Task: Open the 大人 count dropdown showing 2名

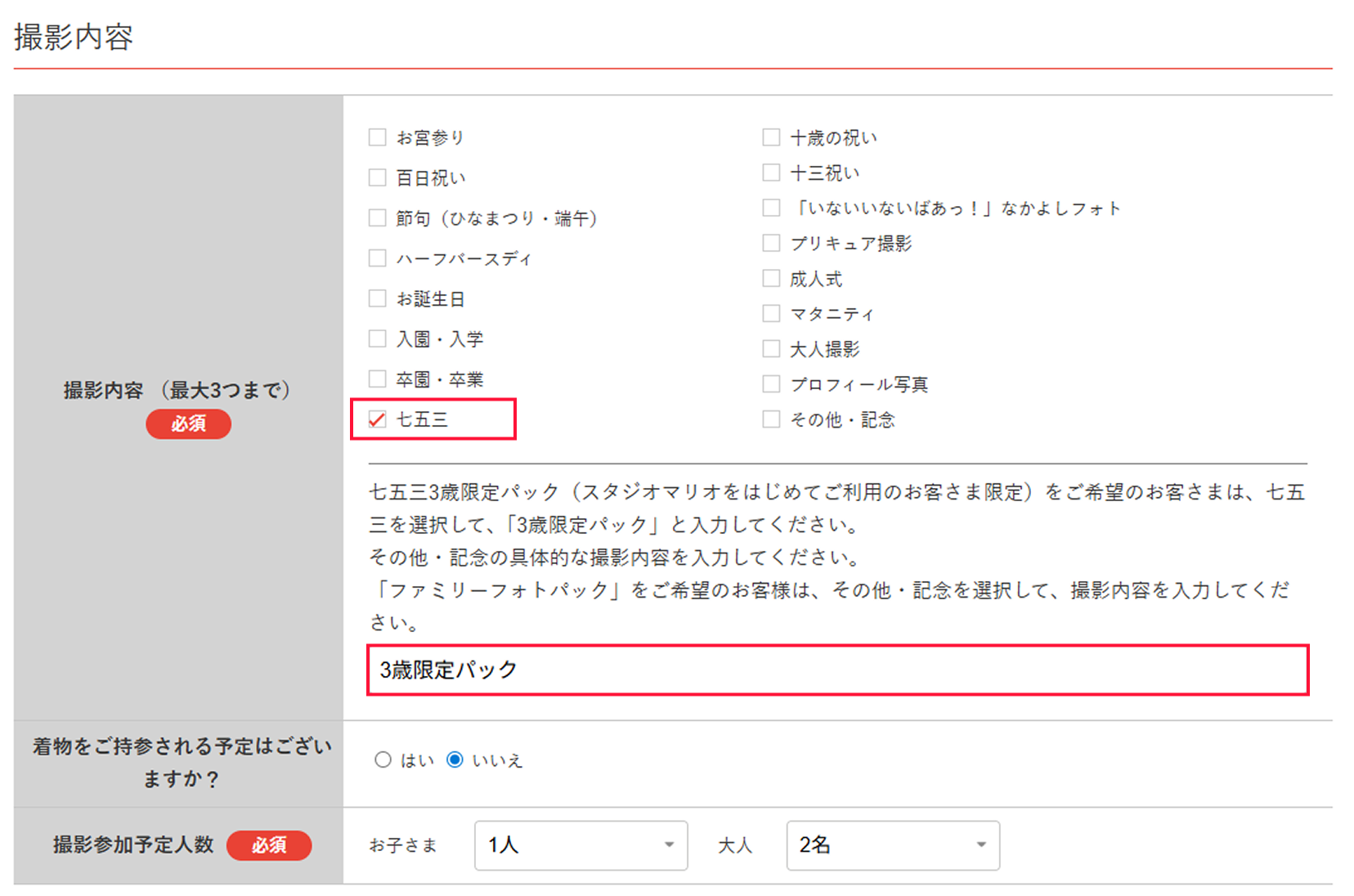Action: tap(892, 845)
